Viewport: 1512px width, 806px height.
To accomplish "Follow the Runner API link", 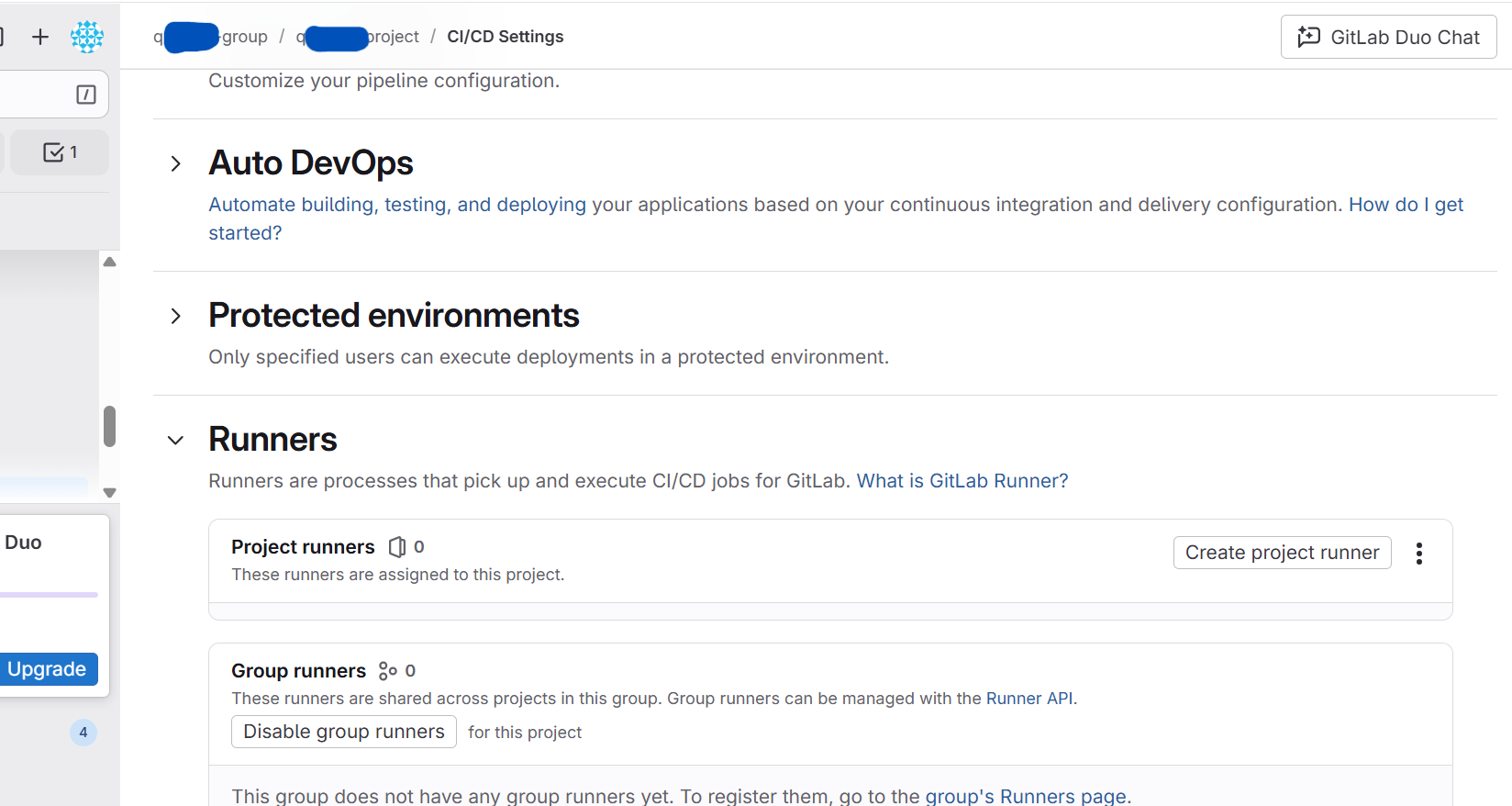I will (x=1028, y=699).
